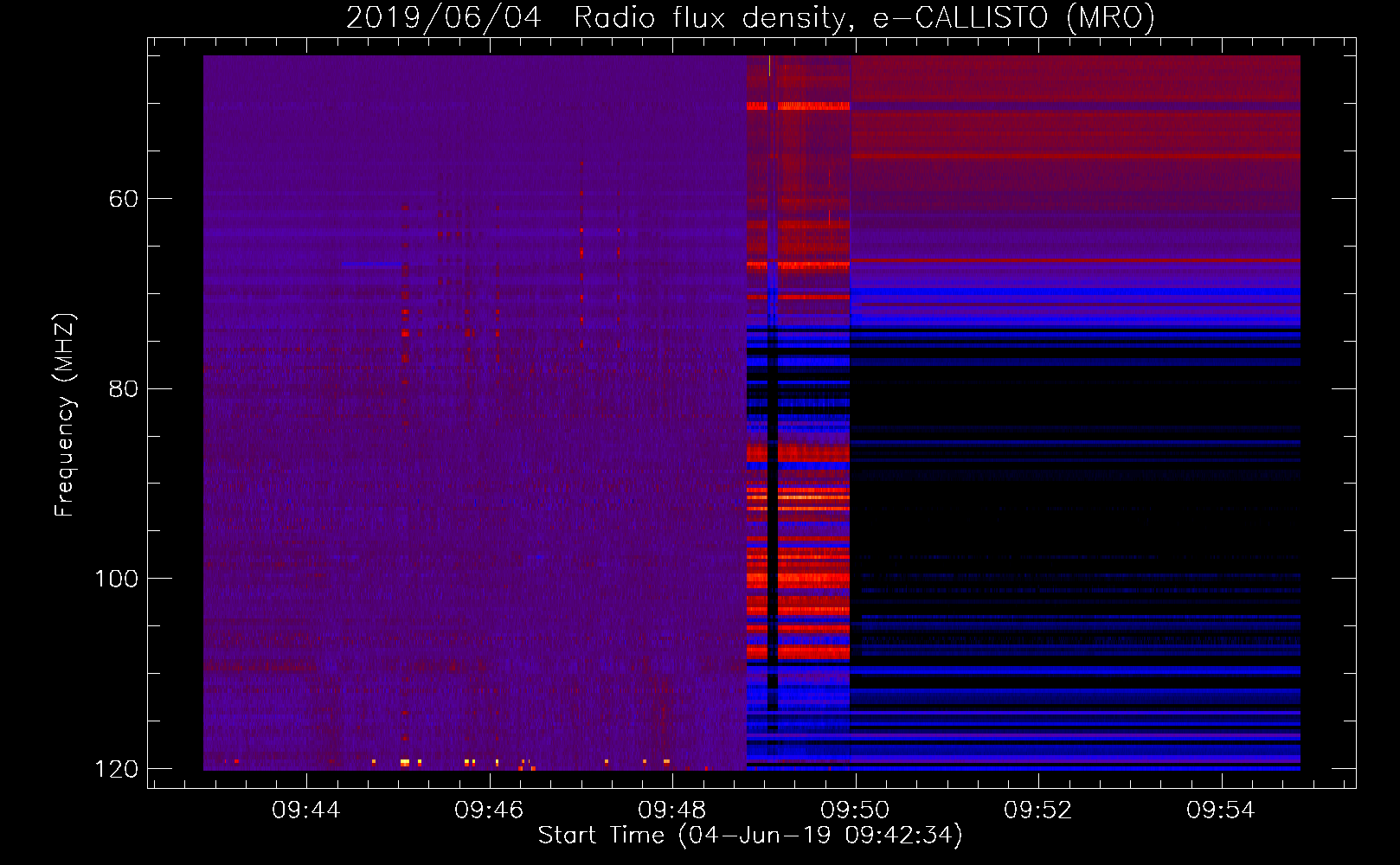Viewport: 1400px width, 865px height.
Task: Click the 60 frequency tick label
Action: [x=124, y=199]
